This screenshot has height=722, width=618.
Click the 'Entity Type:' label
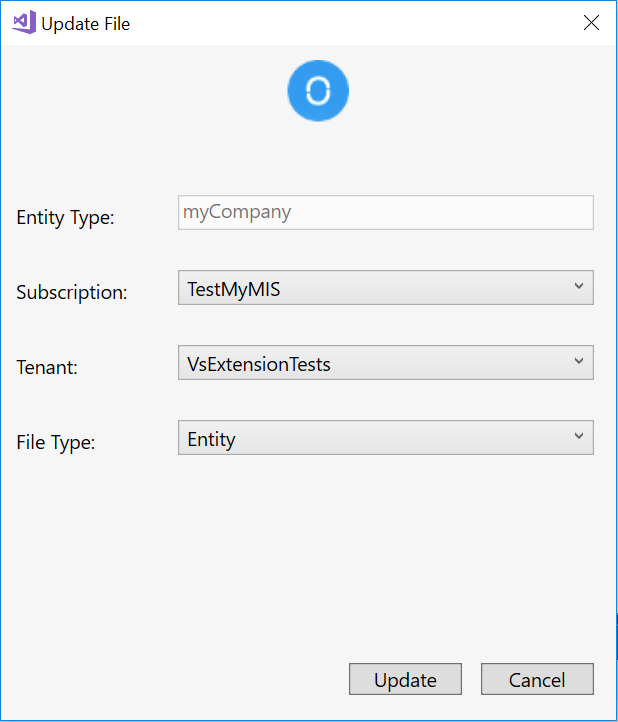coord(65,217)
